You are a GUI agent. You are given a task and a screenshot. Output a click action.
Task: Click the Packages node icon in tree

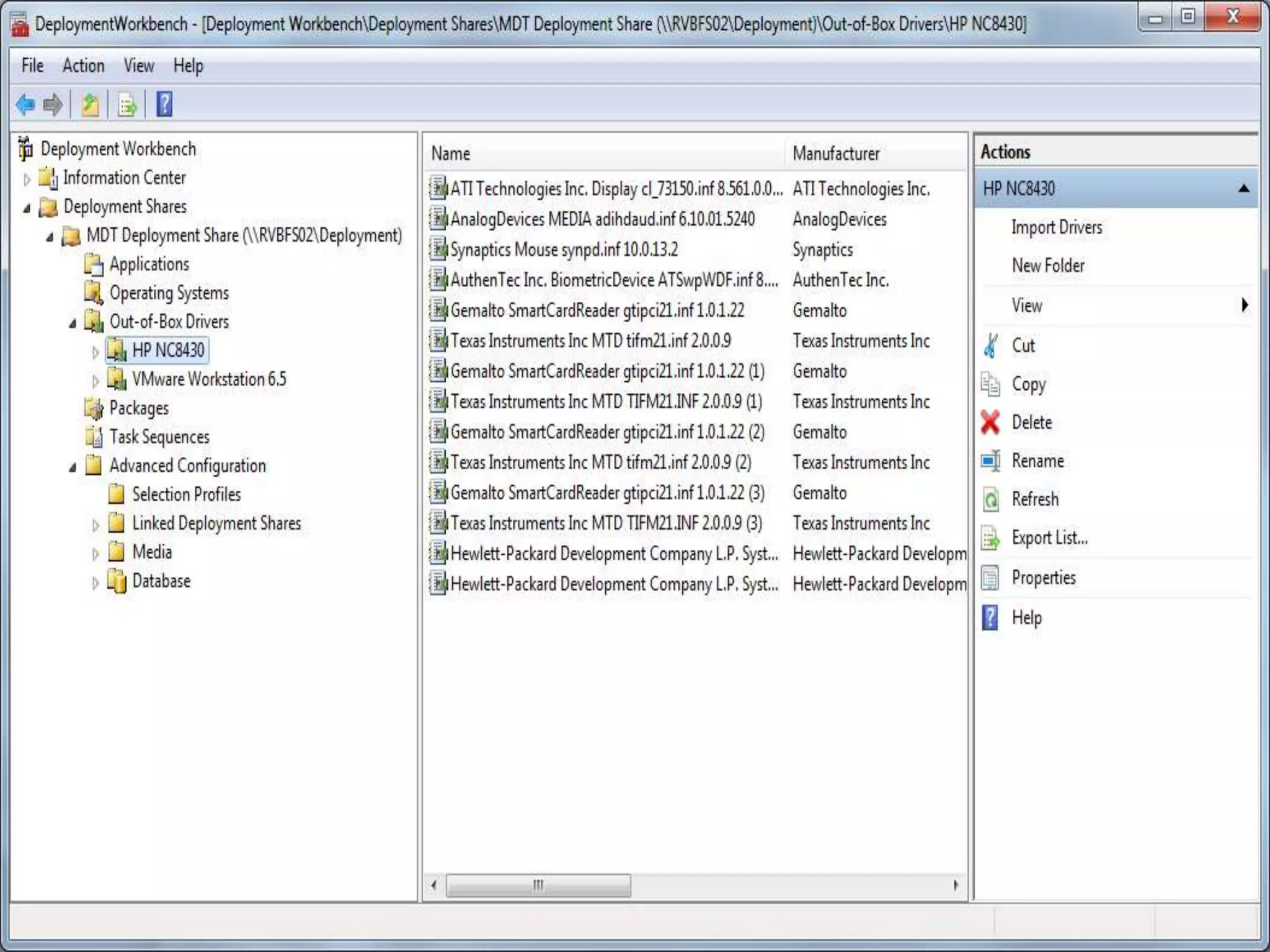[x=94, y=408]
